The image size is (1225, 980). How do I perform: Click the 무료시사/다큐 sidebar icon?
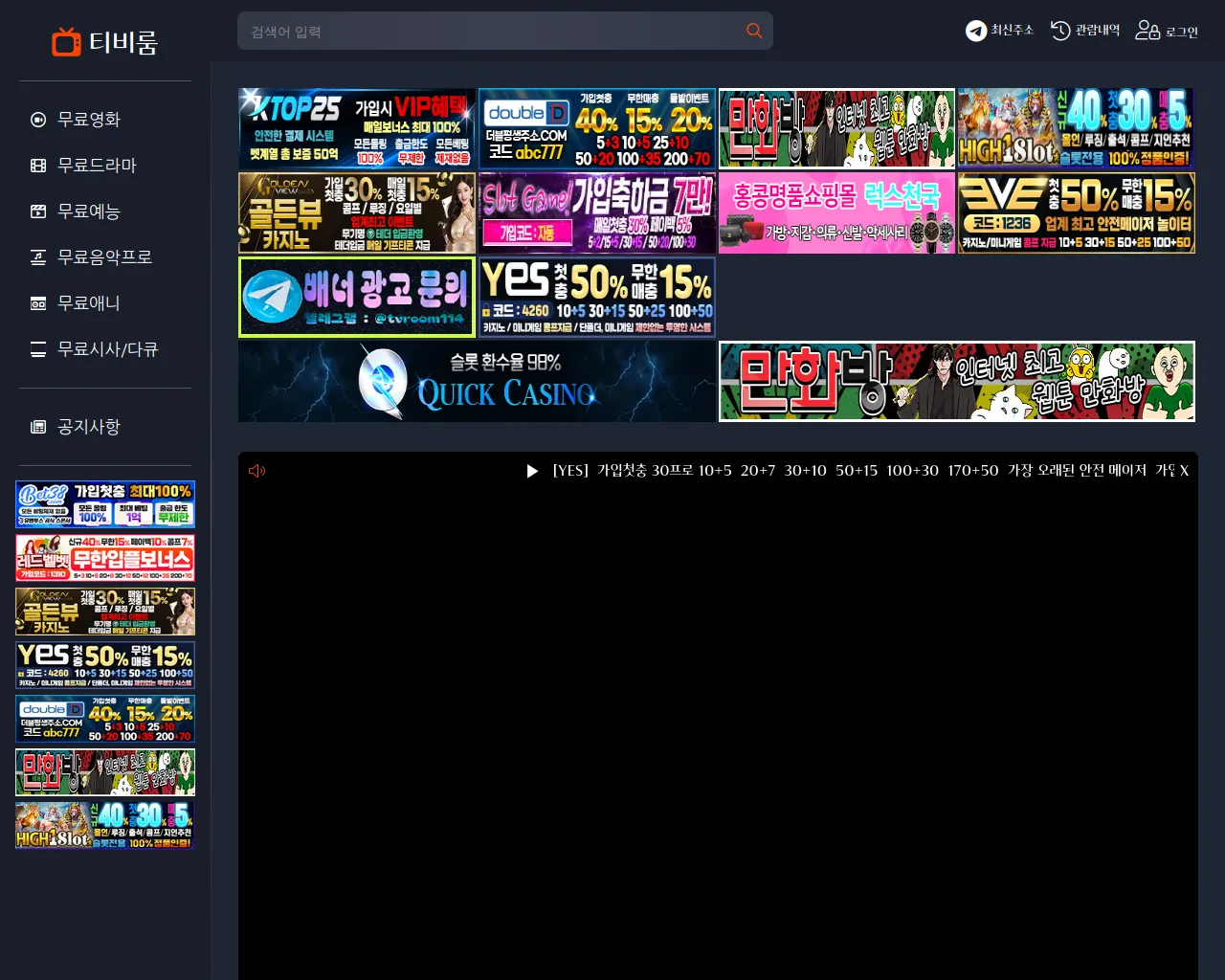click(x=38, y=349)
